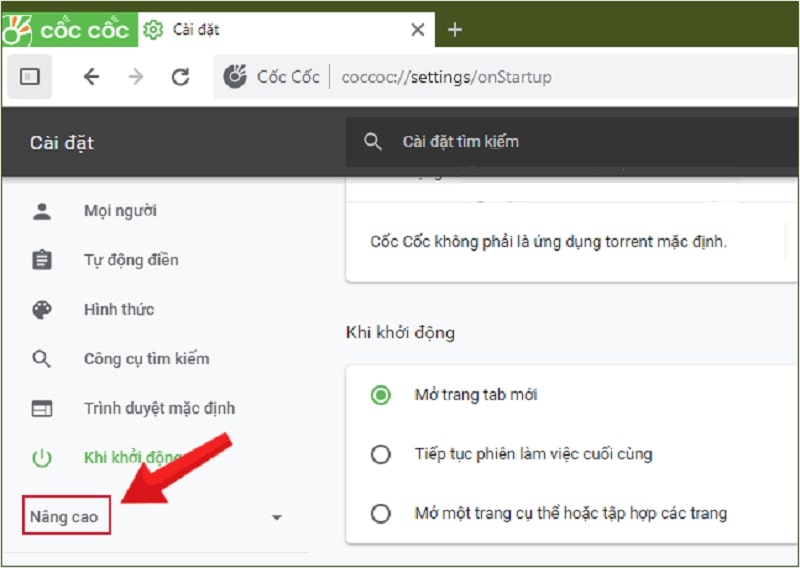Click the Khi khởi động section heading
The image size is (800, 568).
pos(400,333)
